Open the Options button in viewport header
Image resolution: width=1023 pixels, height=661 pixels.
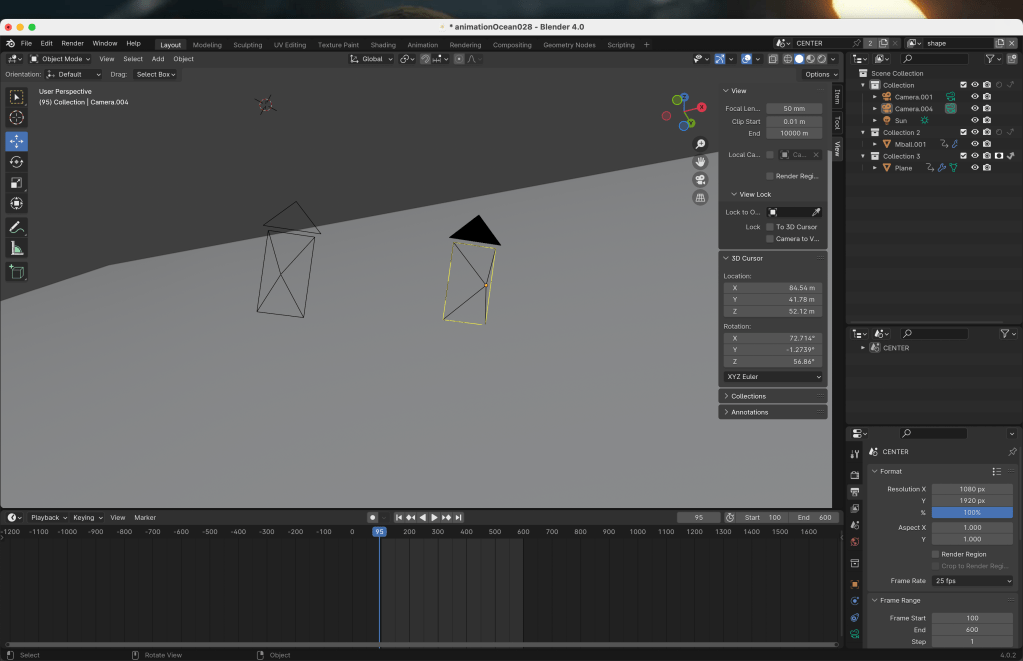(x=818, y=74)
